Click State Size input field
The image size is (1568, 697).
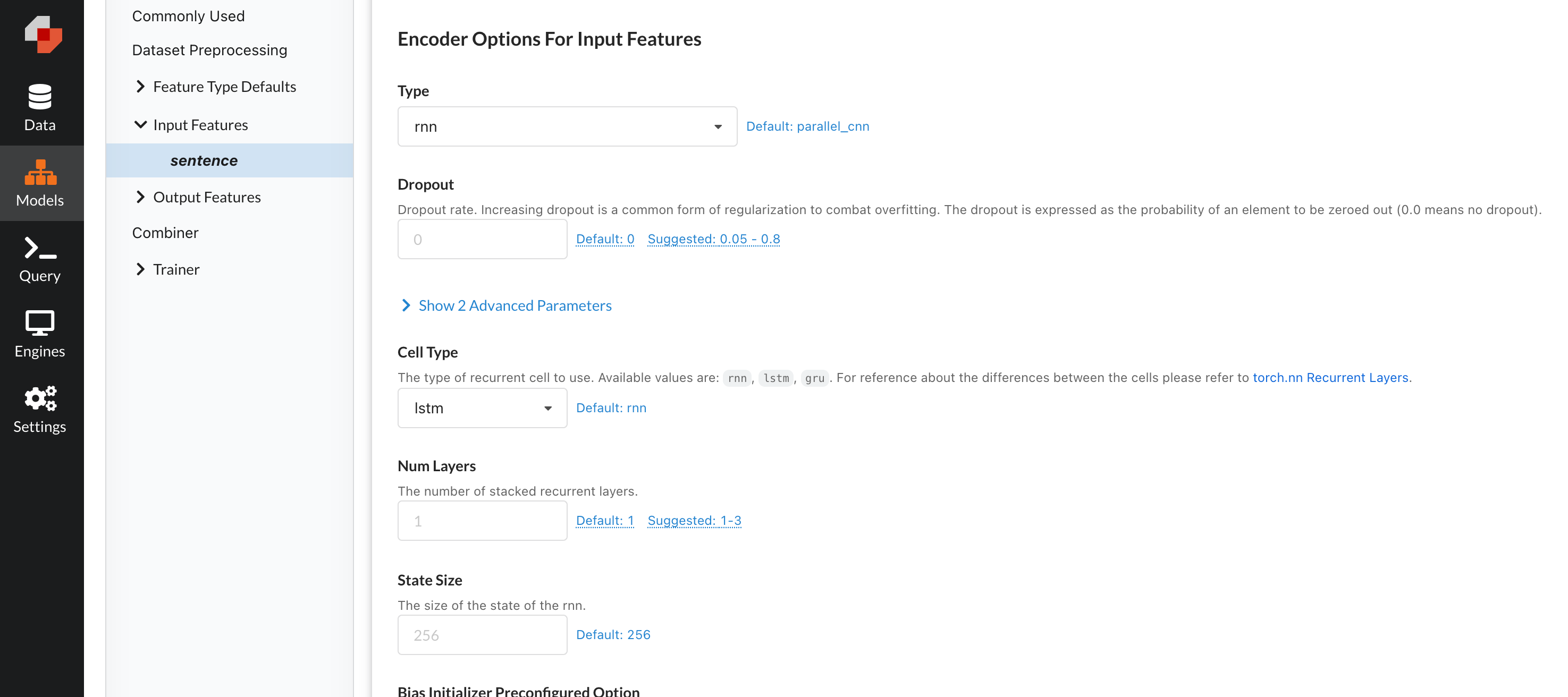481,634
